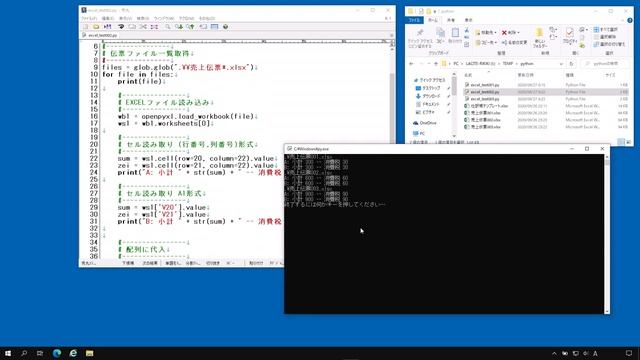Open File Explorer from taskbar
This screenshot has width=640, height=360.
point(89,353)
